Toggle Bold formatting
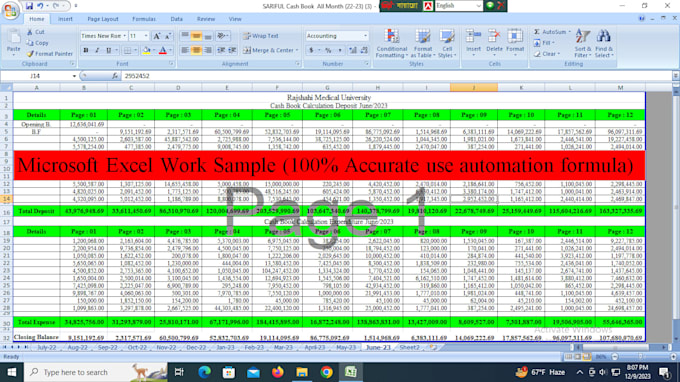680x382 pixels. click(x=85, y=50)
